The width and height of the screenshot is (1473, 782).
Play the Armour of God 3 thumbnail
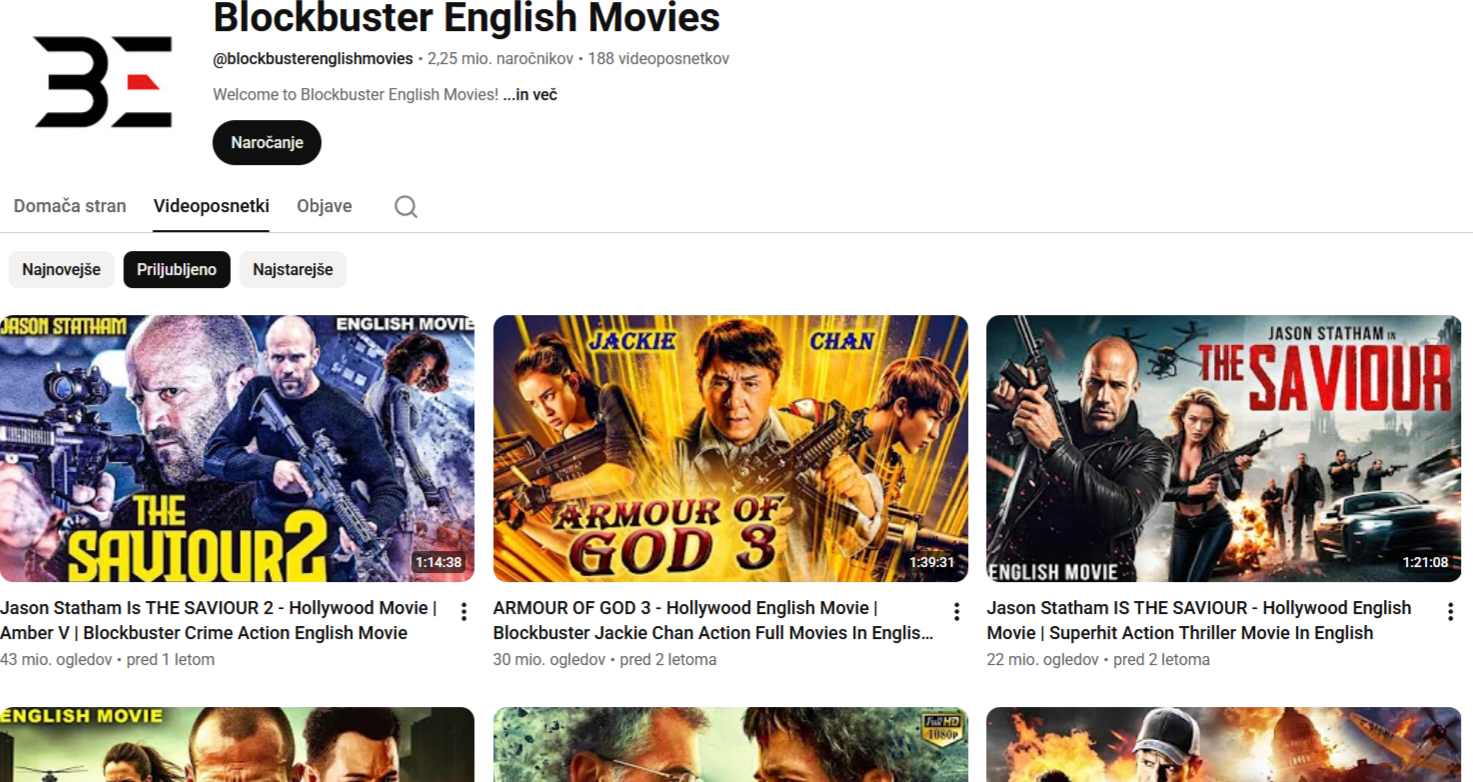731,449
